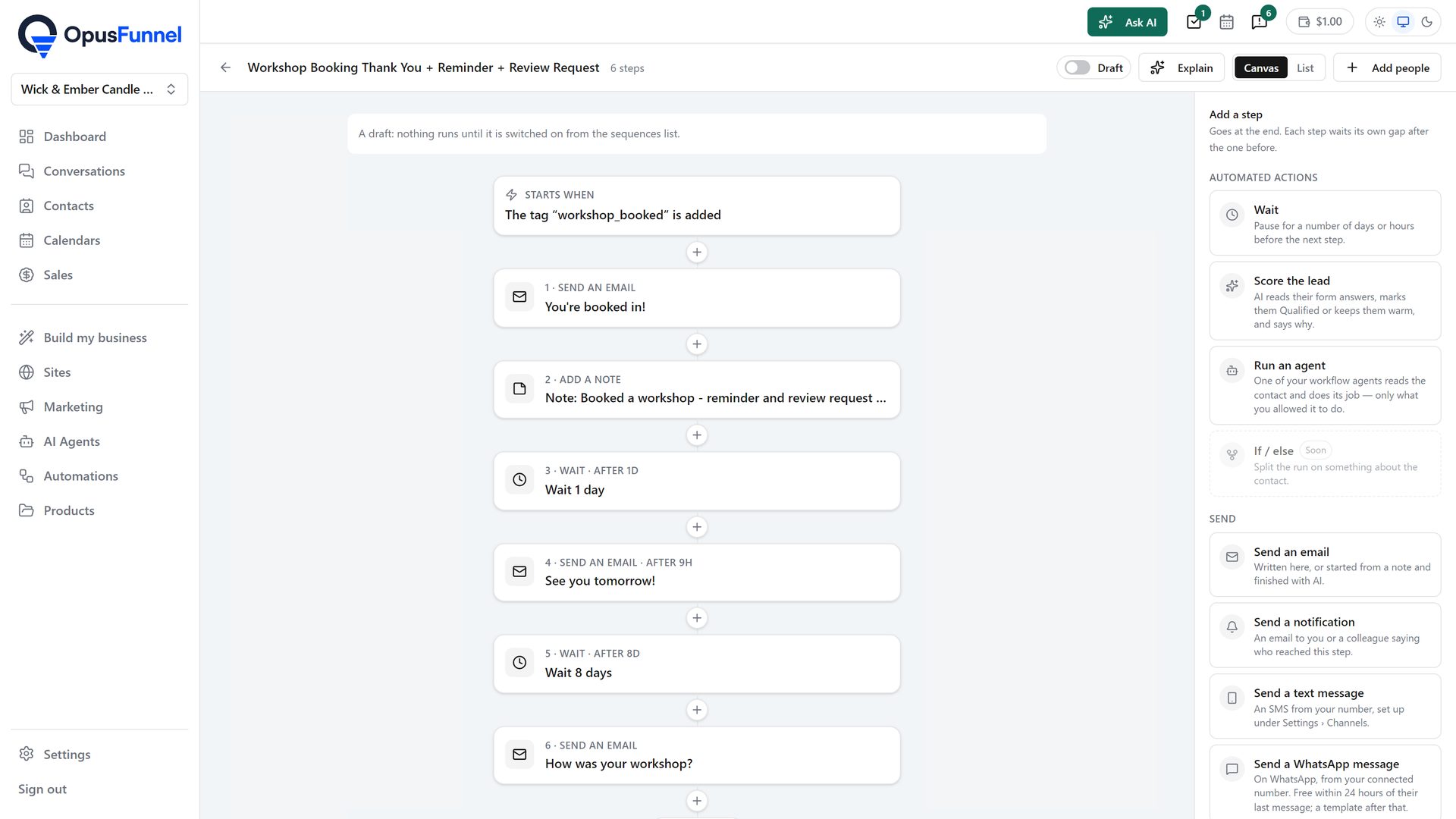1456x819 pixels.
Task: Open Settings in sidebar
Action: [x=99, y=755]
